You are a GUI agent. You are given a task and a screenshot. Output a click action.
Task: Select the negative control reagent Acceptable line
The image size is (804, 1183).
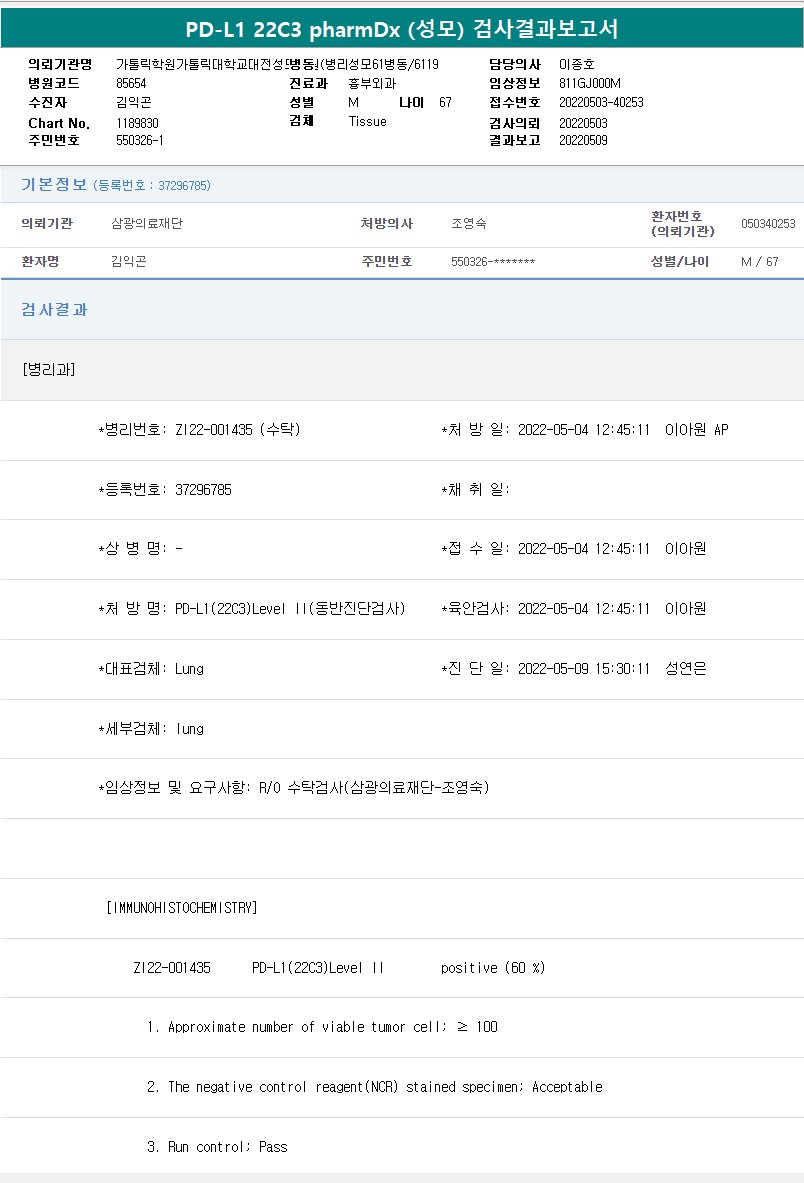click(x=374, y=1087)
